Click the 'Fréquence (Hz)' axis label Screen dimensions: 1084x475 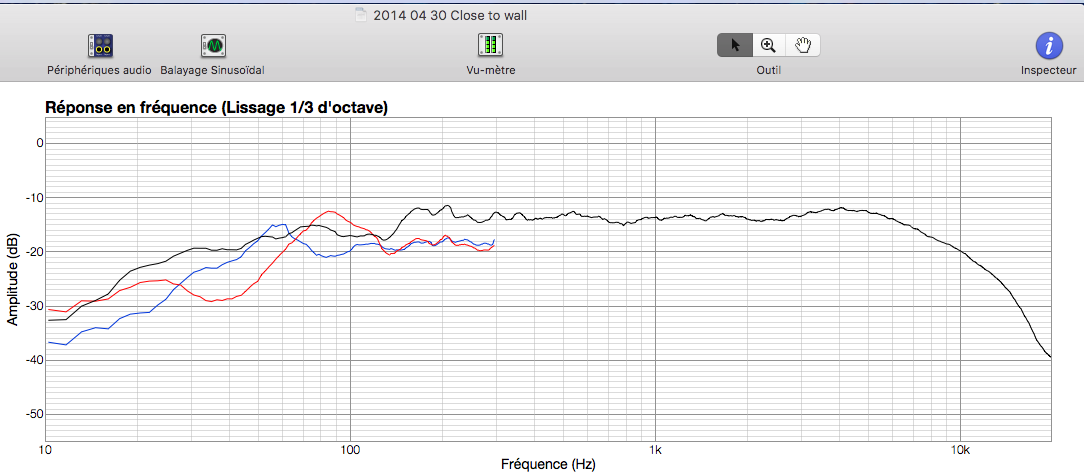[x=548, y=463]
